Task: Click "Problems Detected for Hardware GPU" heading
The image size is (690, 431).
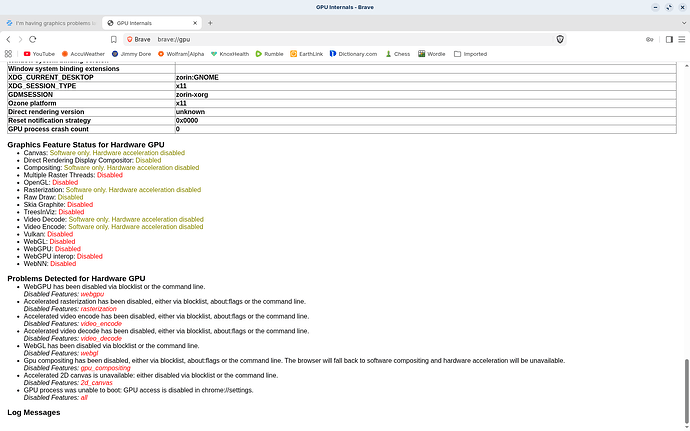Action: click(x=76, y=279)
